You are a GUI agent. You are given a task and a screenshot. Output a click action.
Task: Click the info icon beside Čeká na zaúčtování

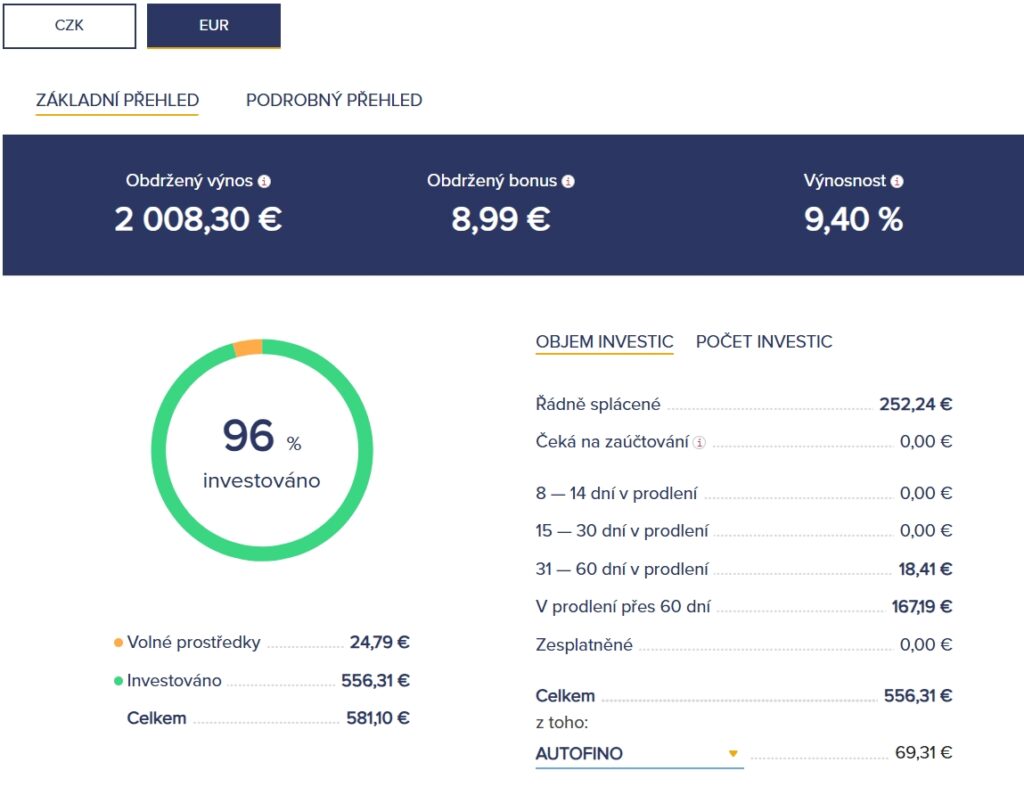coord(701,441)
